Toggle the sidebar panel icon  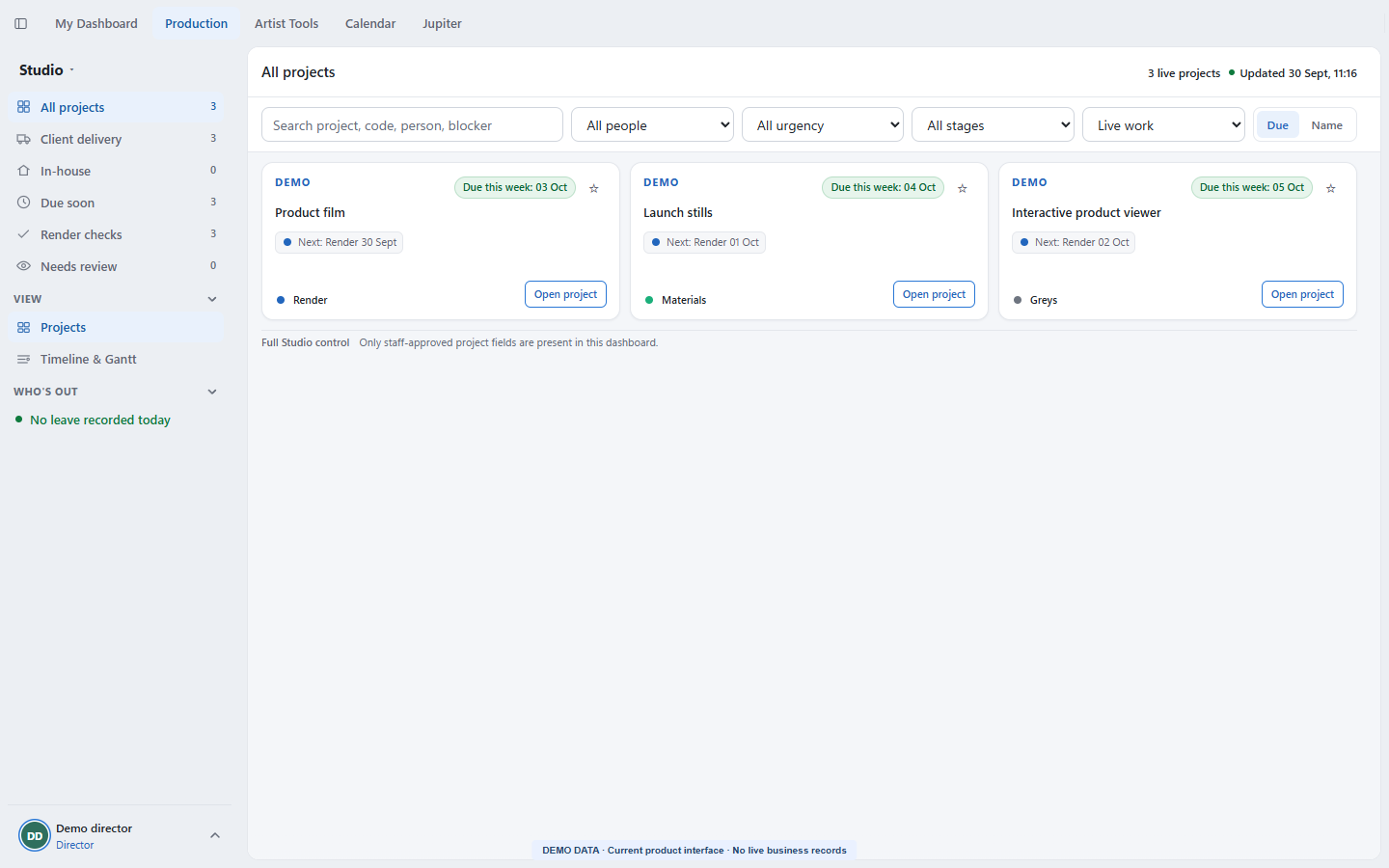21,23
